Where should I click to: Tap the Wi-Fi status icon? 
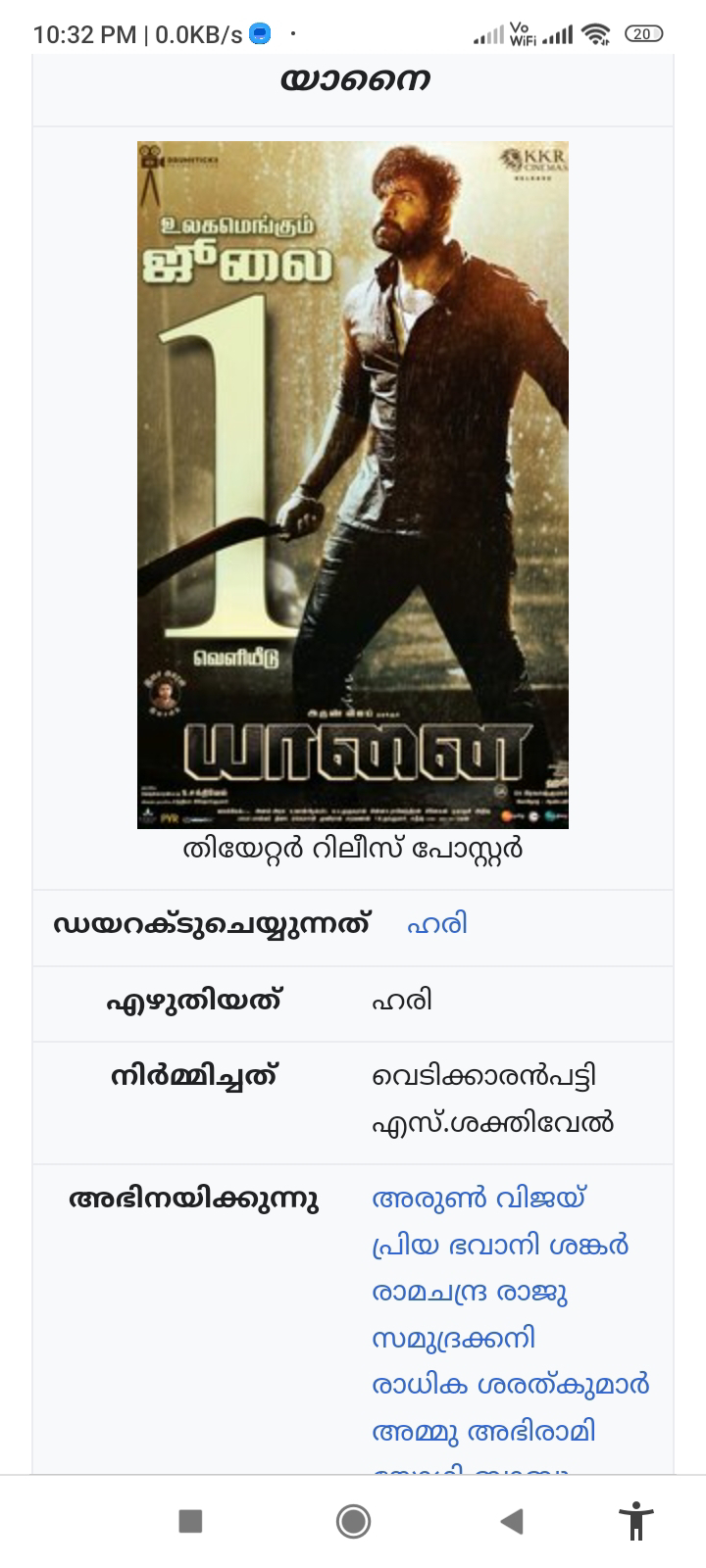(594, 34)
